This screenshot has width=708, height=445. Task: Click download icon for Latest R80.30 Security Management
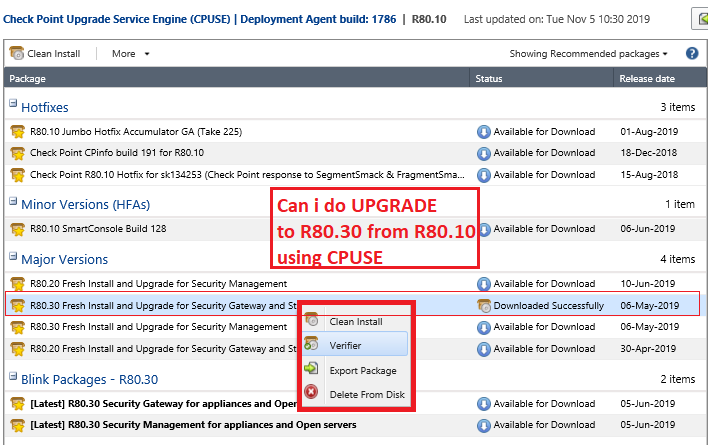pos(484,425)
